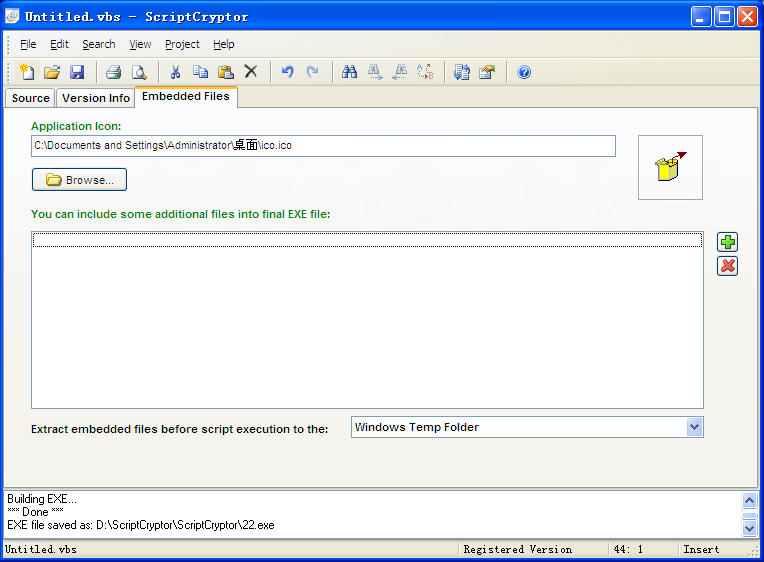Select the Embedded Files tab
Image resolution: width=764 pixels, height=562 pixels.
click(186, 97)
